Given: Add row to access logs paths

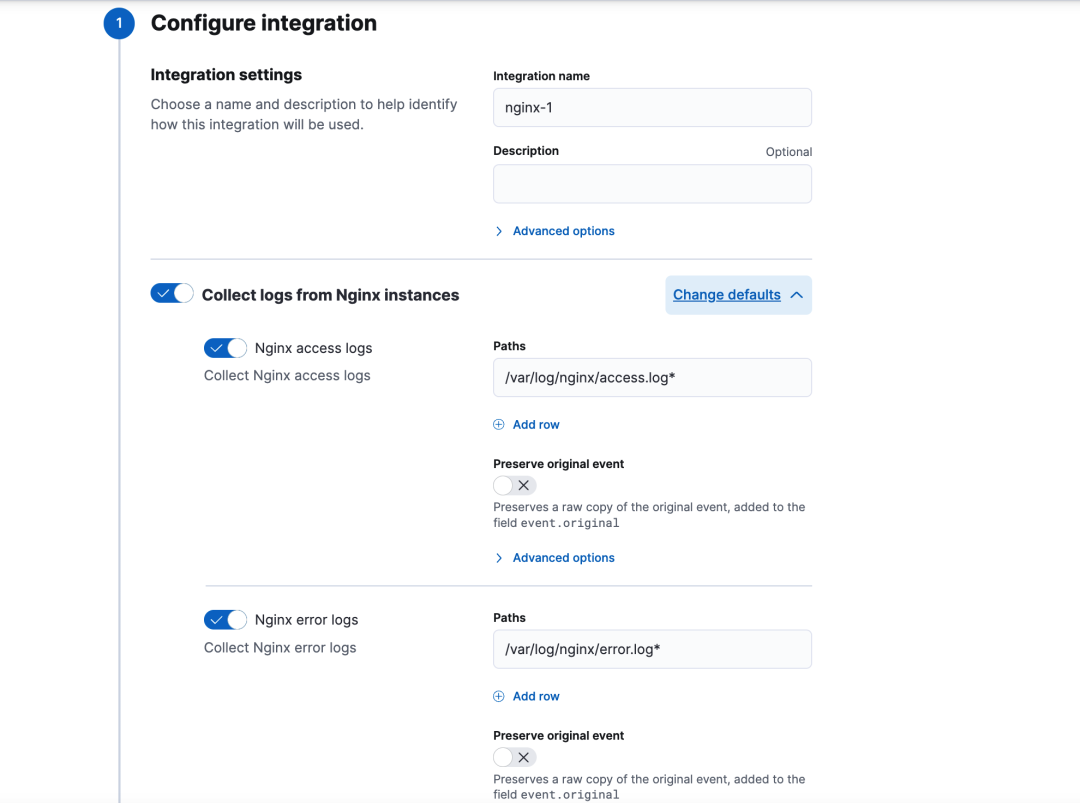Looking at the screenshot, I should click(535, 425).
